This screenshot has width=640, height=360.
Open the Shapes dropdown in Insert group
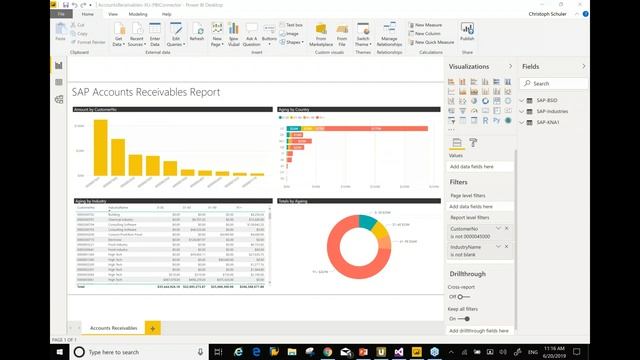point(292,42)
